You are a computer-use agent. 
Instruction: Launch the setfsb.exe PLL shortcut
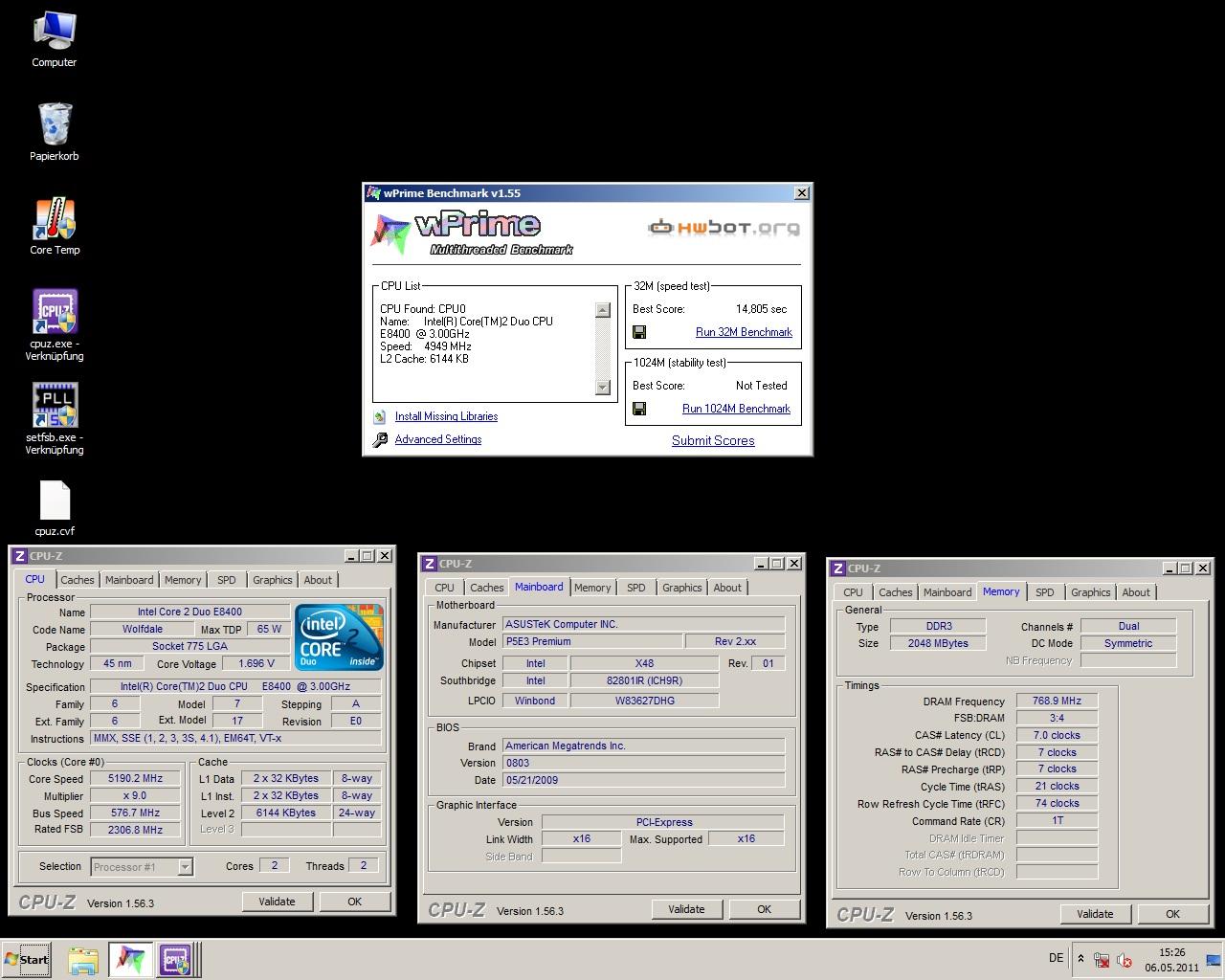(55, 419)
